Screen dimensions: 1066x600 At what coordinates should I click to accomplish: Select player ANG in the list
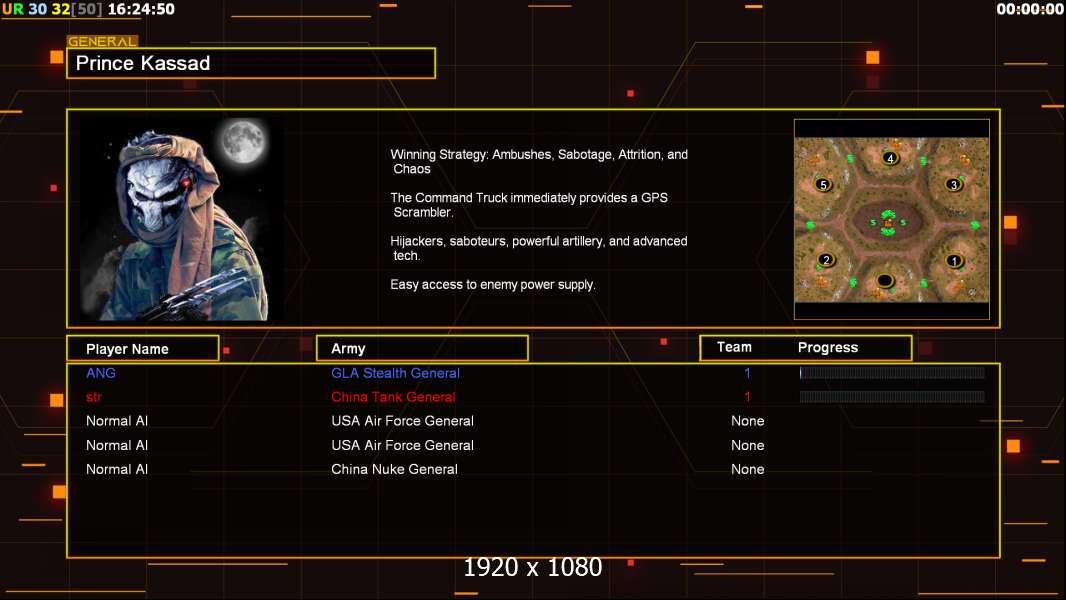[101, 373]
